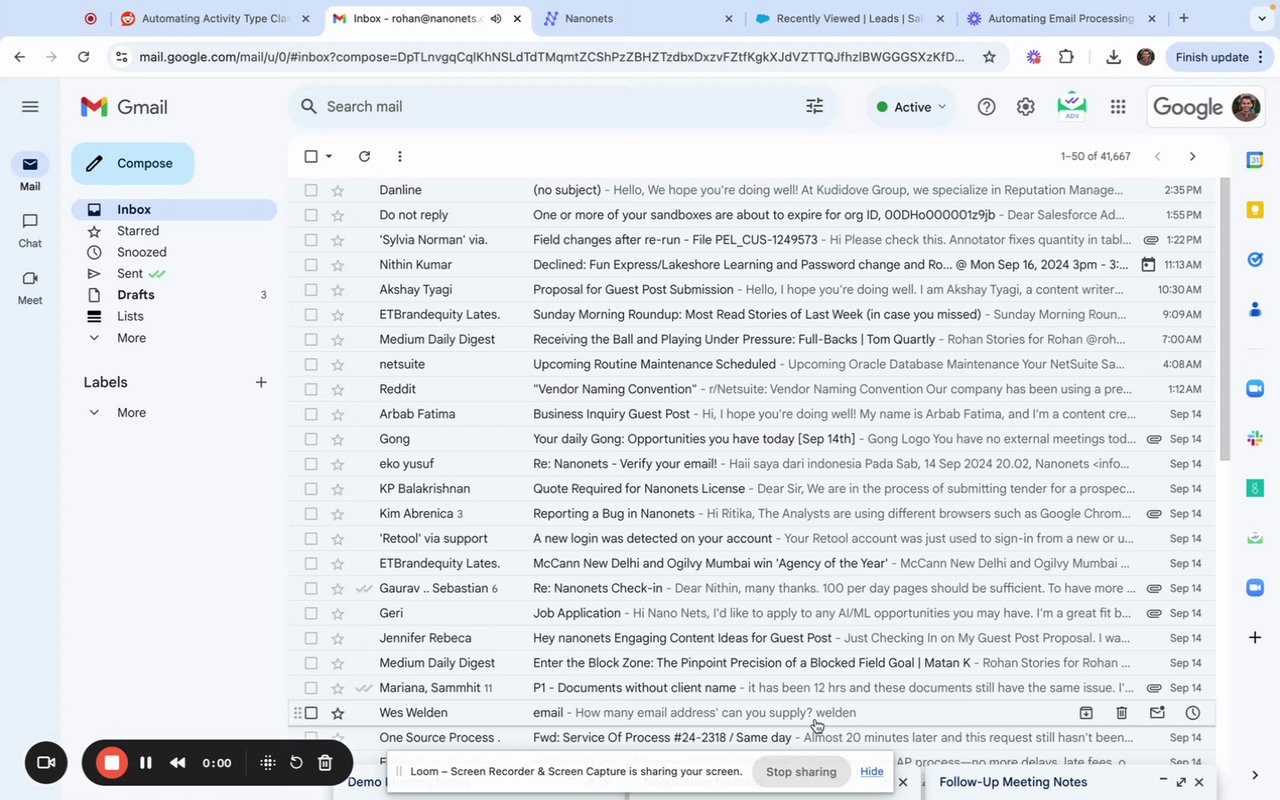Stop the Loom recording
The width and height of the screenshot is (1280, 800).
(112, 763)
